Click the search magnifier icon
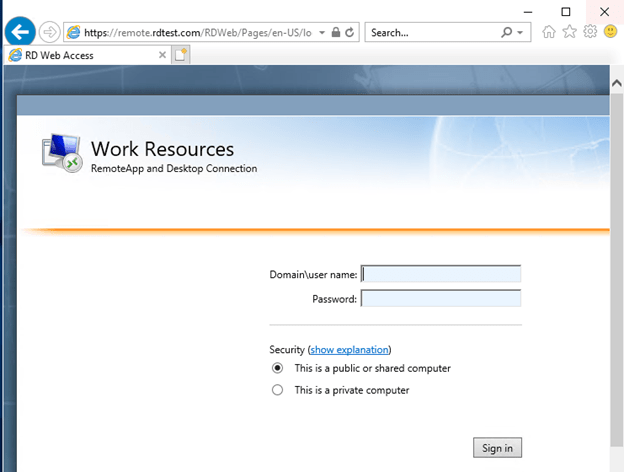 pos(507,32)
